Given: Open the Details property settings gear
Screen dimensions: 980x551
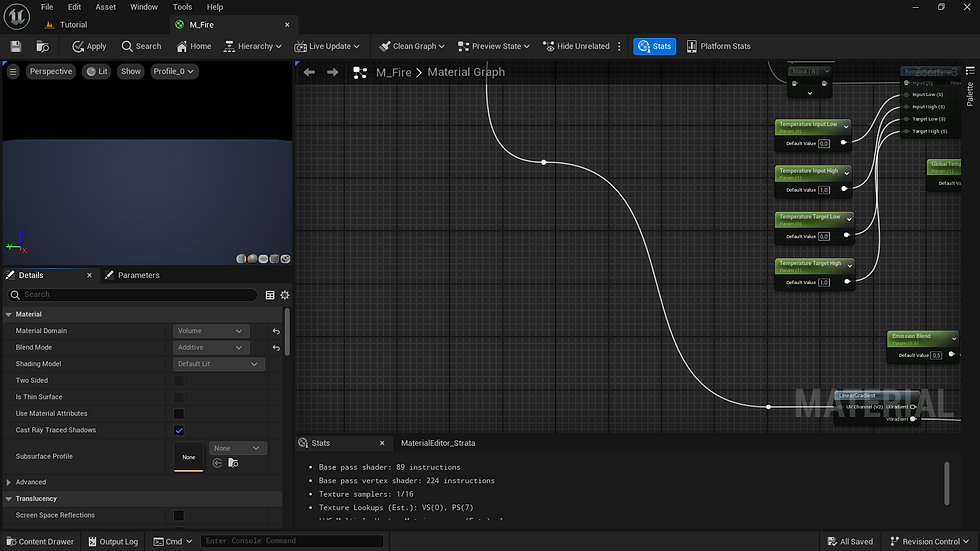Looking at the screenshot, I should click(285, 295).
